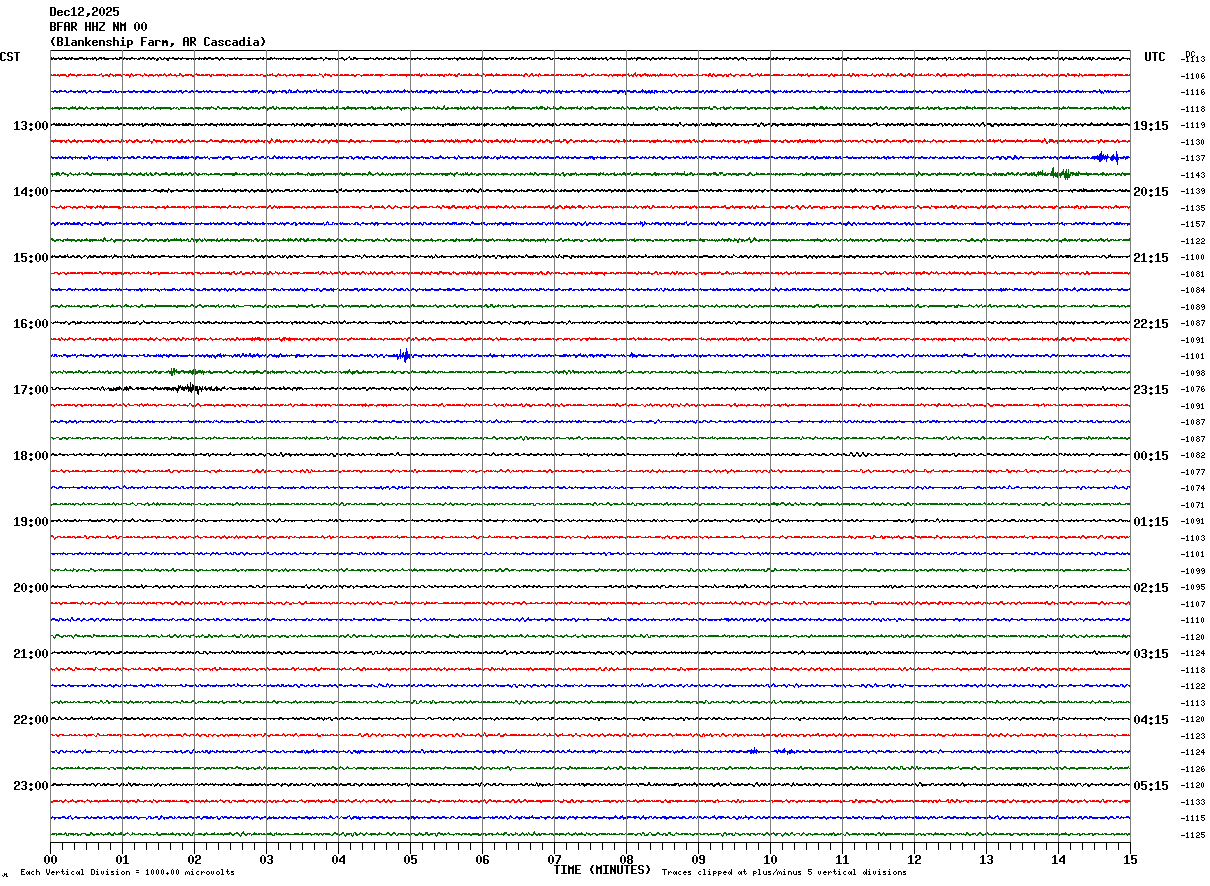Click the Each Vertical Division scale note

point(127,873)
